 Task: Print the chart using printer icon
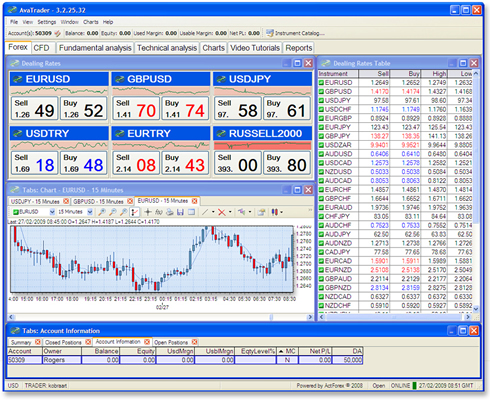click(170, 212)
